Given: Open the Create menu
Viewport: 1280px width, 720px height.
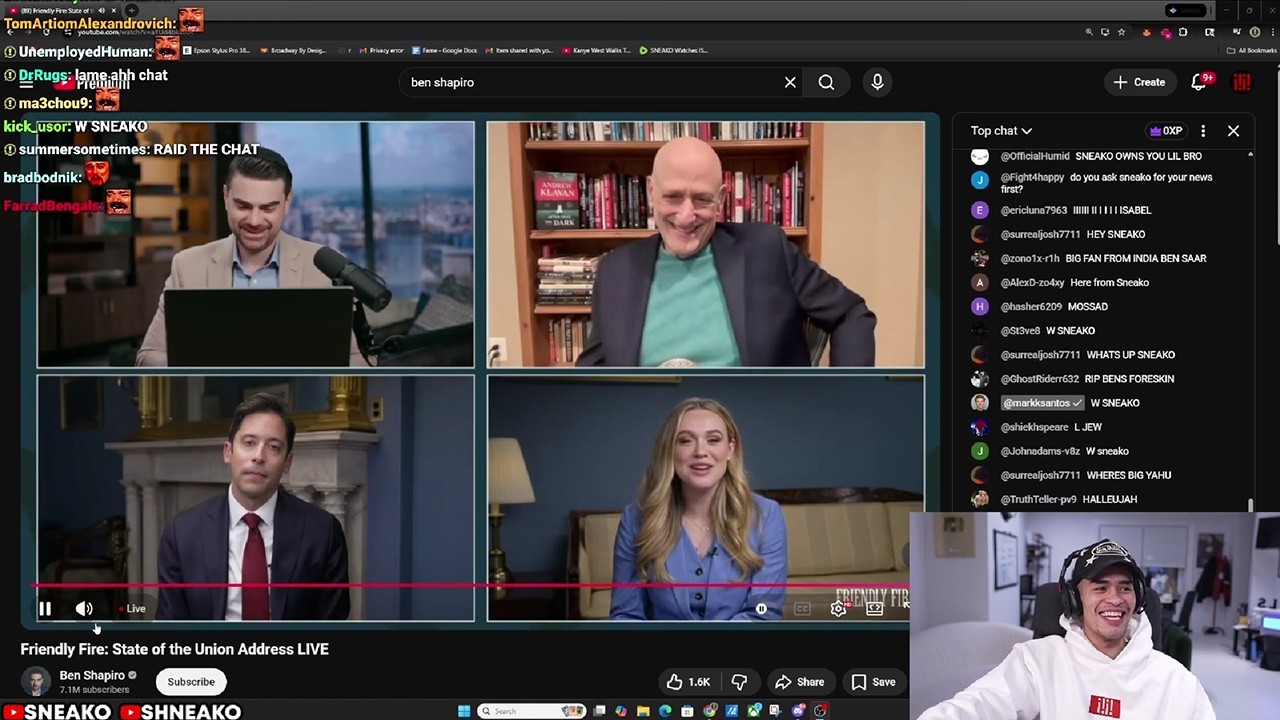Looking at the screenshot, I should (x=1139, y=82).
